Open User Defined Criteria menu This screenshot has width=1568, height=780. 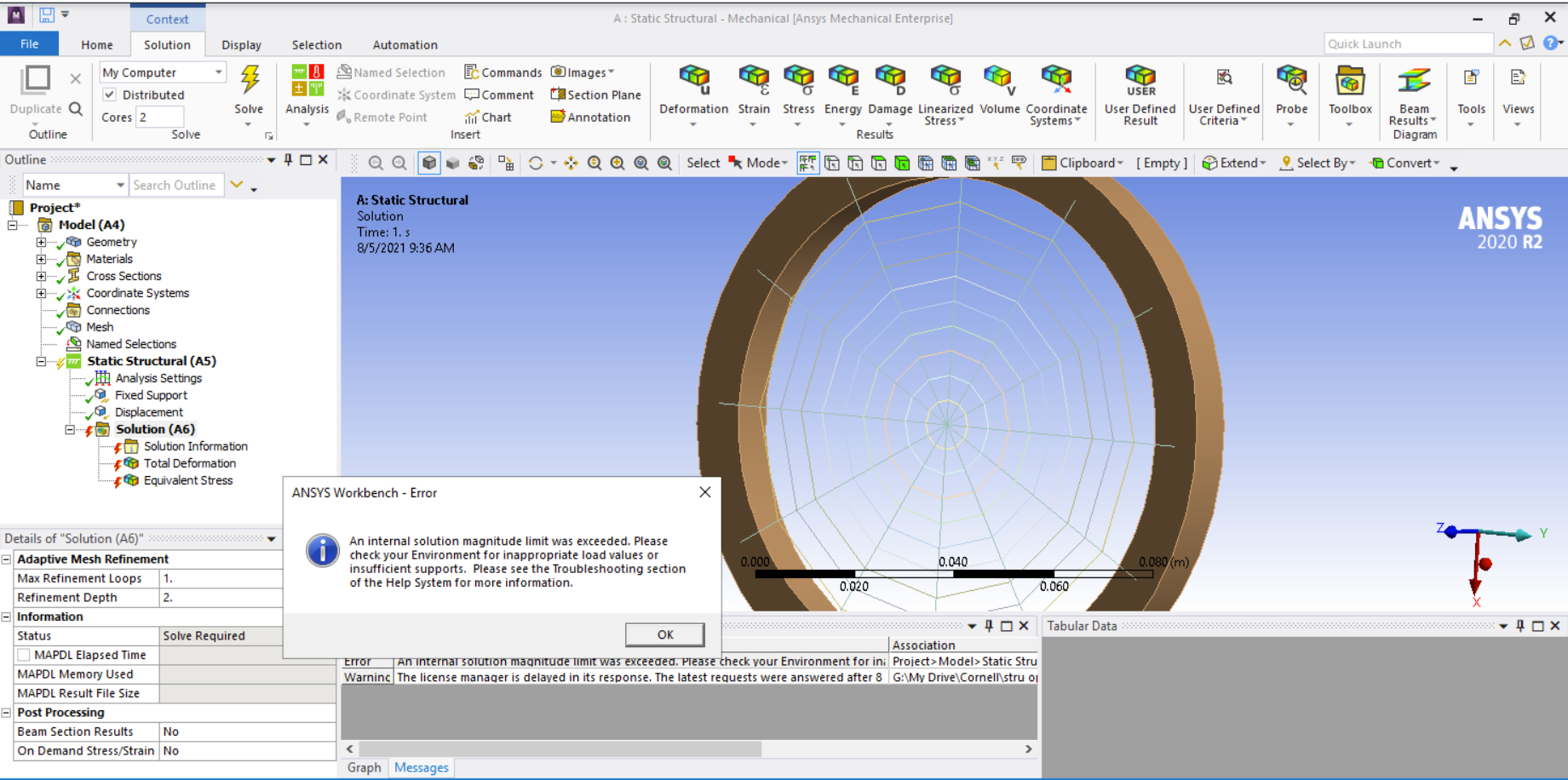[x=1224, y=95]
